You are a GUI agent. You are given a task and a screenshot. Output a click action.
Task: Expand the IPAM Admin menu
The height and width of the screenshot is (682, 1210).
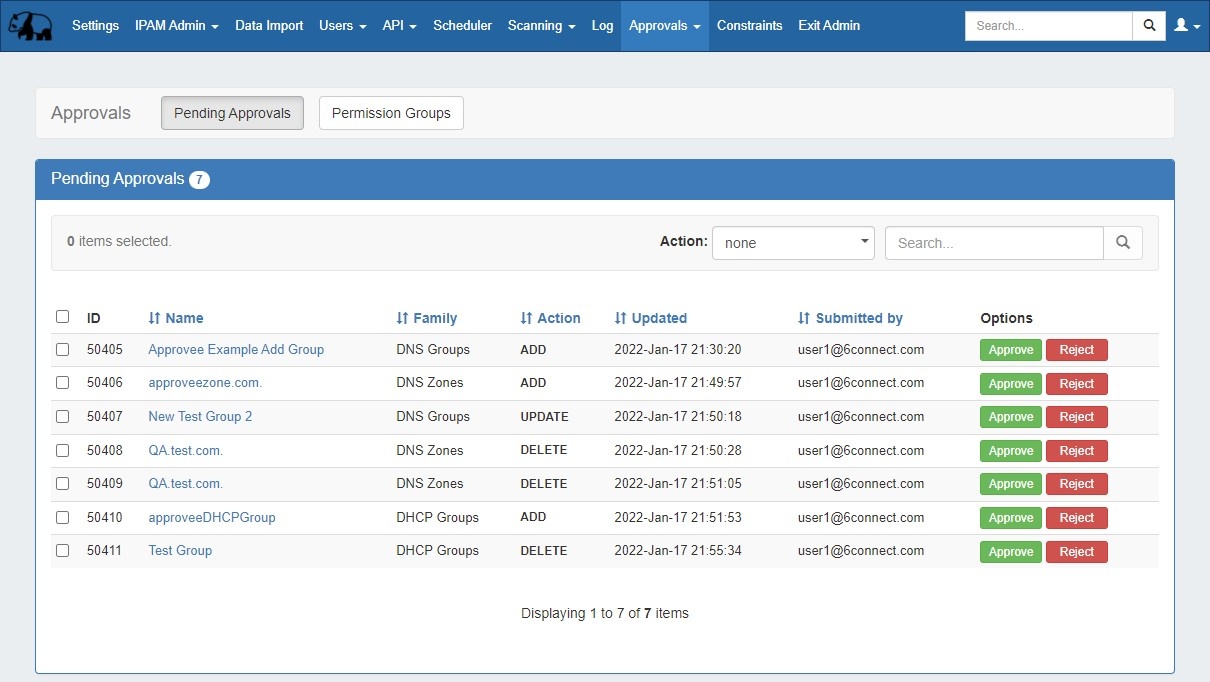click(x=177, y=26)
